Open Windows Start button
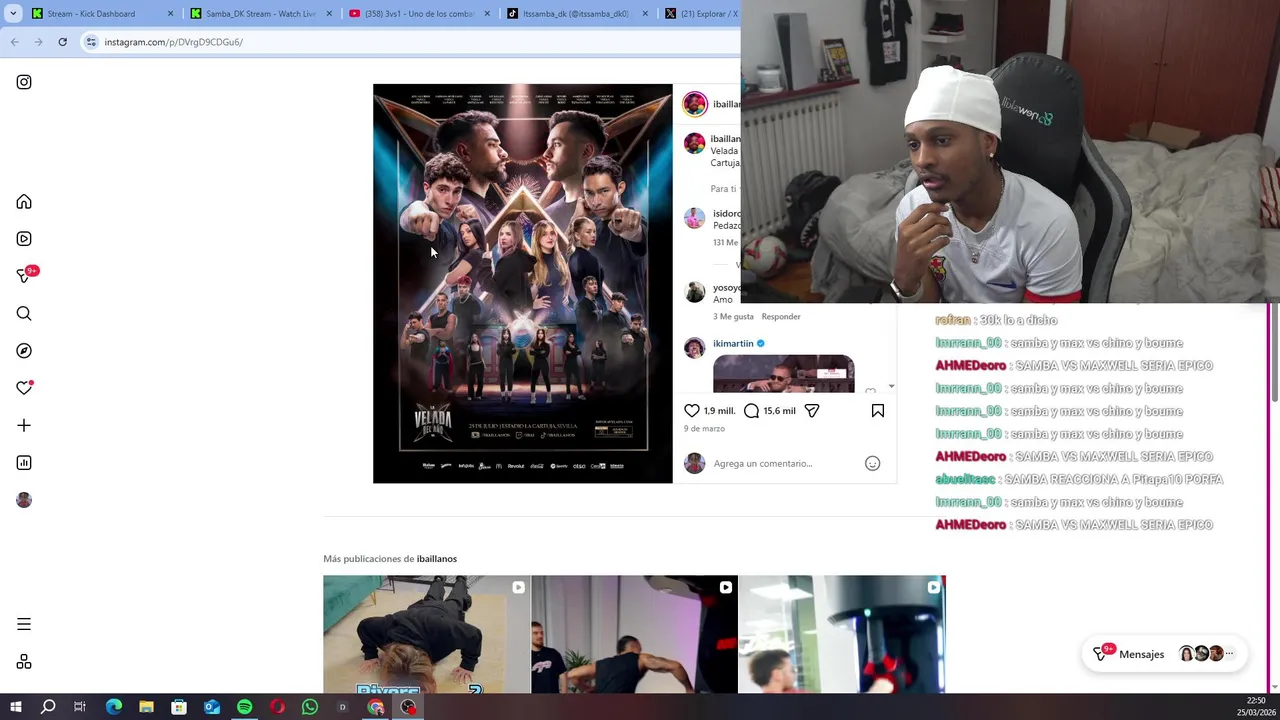This screenshot has height=720, width=1280. coord(15,707)
